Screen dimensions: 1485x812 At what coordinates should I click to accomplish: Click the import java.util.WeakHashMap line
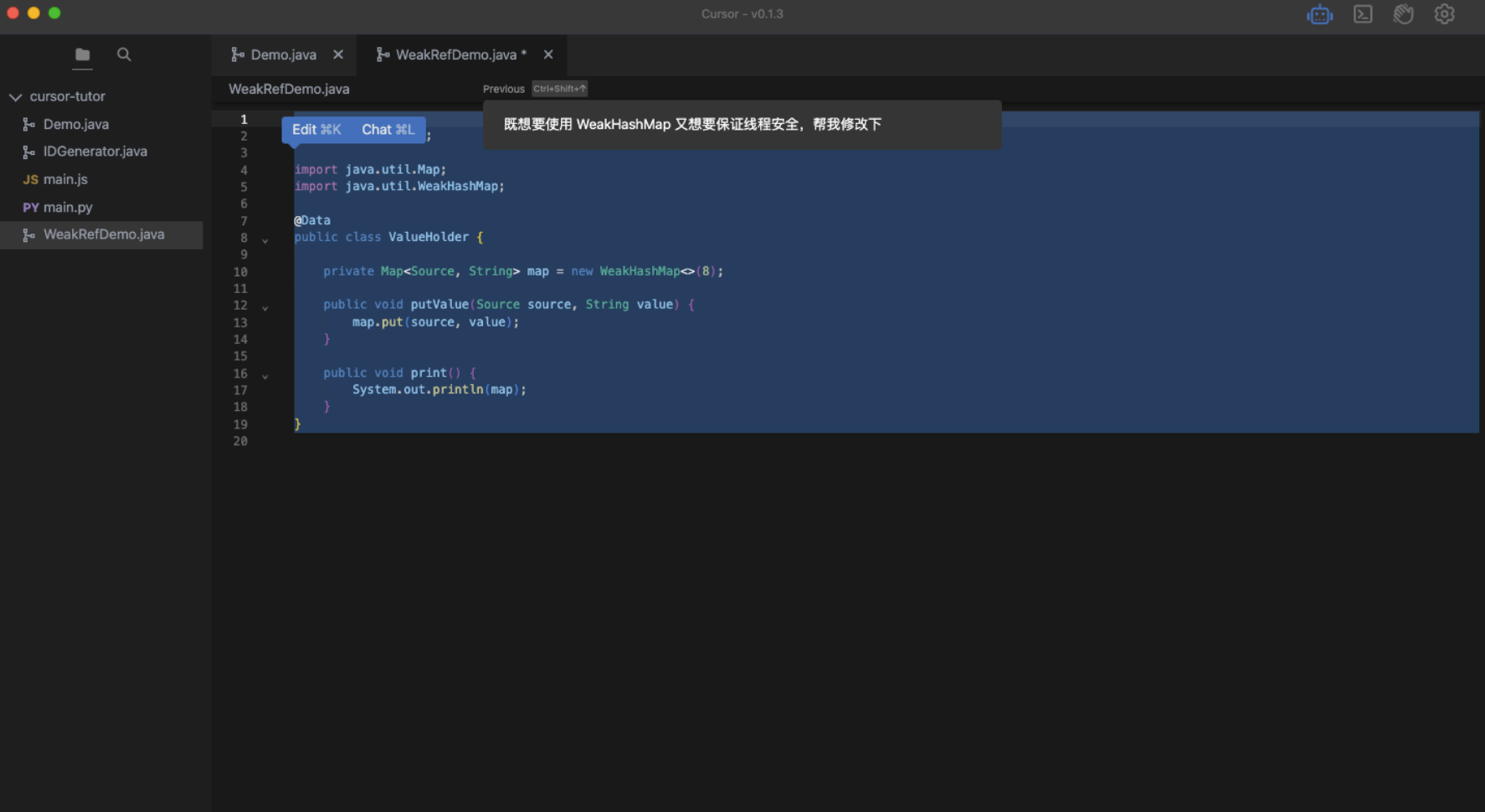[x=399, y=187]
